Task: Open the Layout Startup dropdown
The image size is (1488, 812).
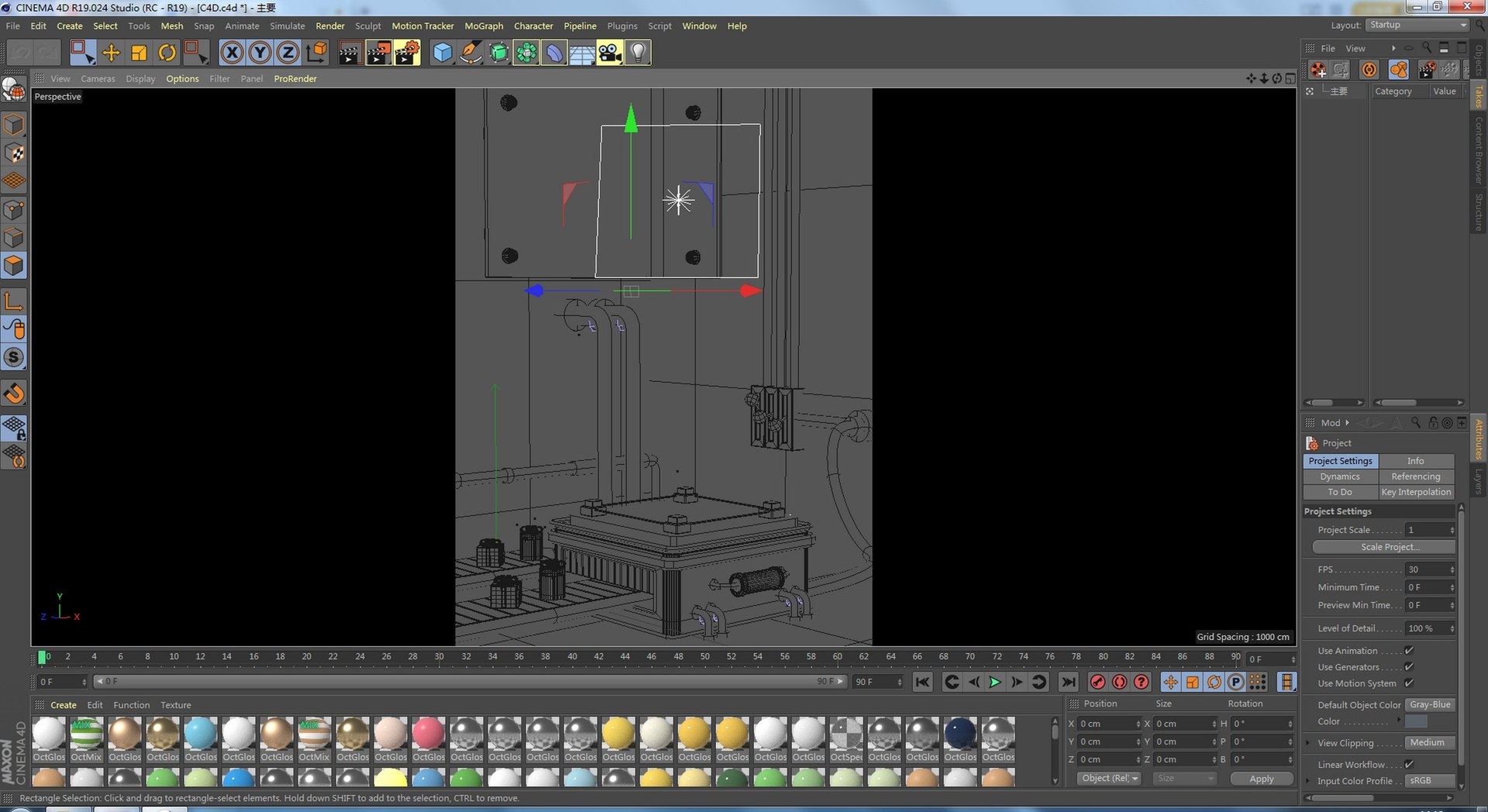Action: click(x=1417, y=25)
